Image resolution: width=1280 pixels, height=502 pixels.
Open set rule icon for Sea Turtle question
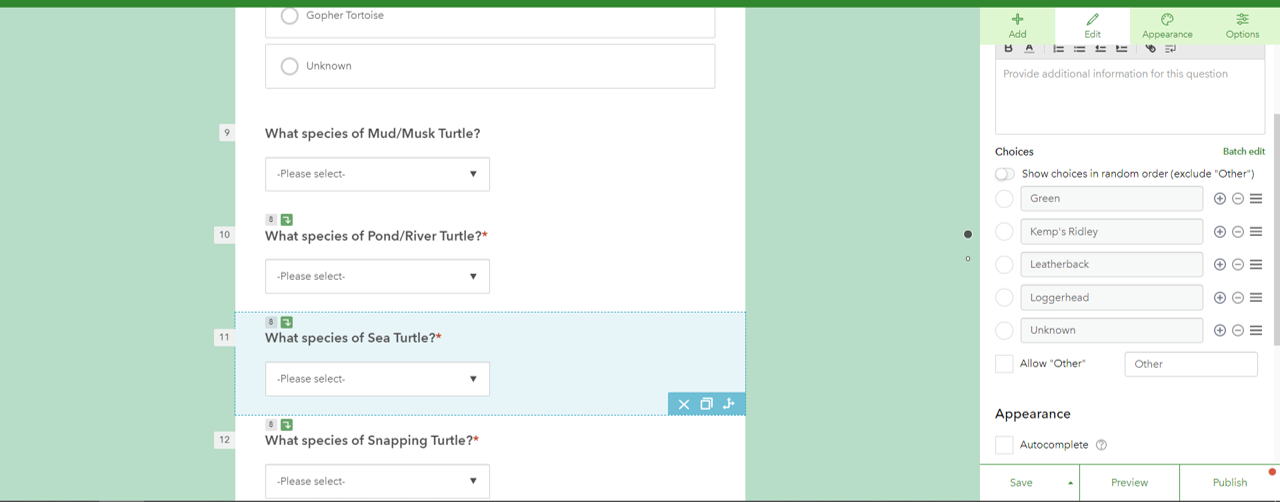[x=728, y=404]
